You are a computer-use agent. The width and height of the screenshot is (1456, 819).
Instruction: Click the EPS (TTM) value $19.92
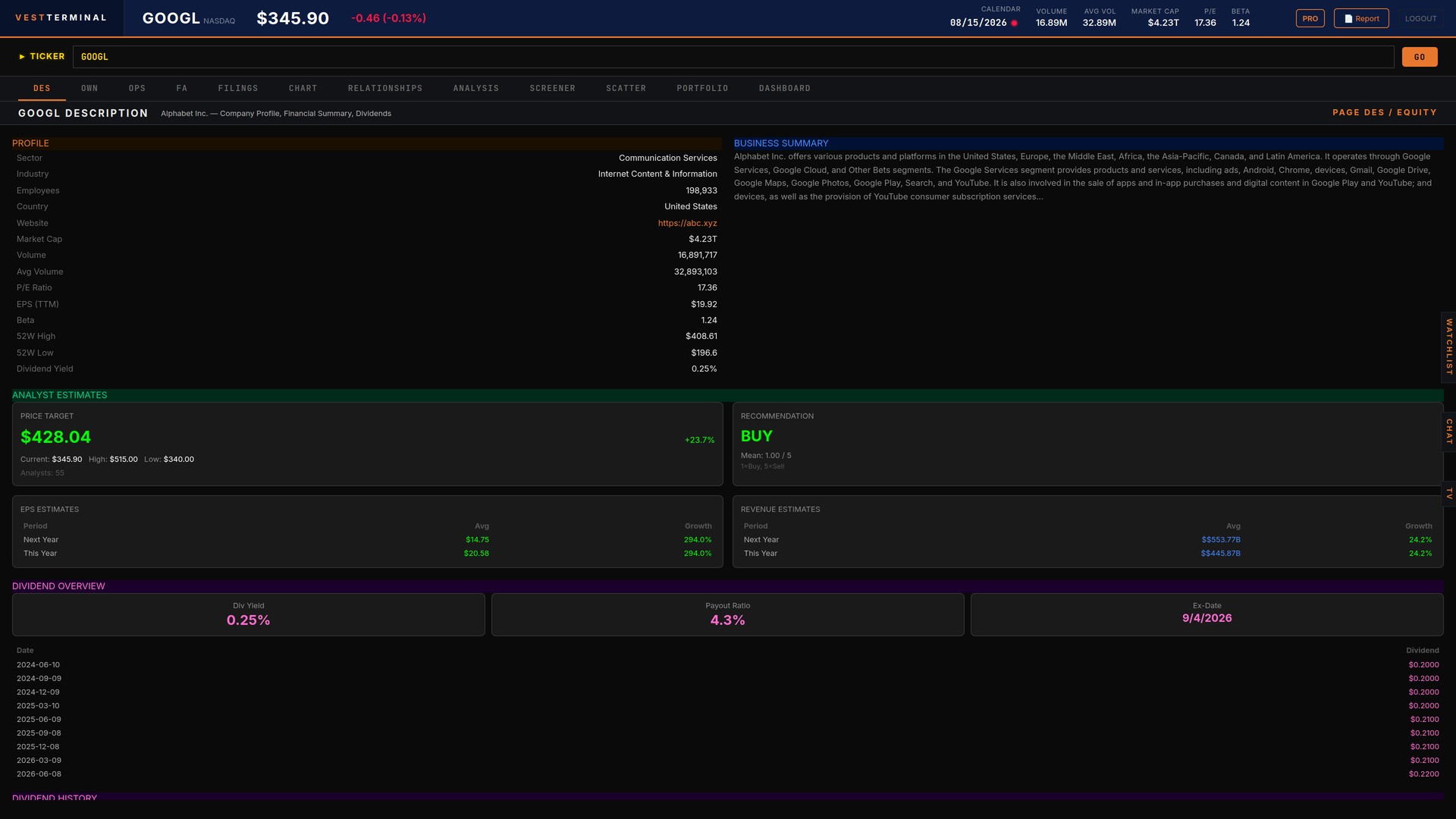[704, 304]
